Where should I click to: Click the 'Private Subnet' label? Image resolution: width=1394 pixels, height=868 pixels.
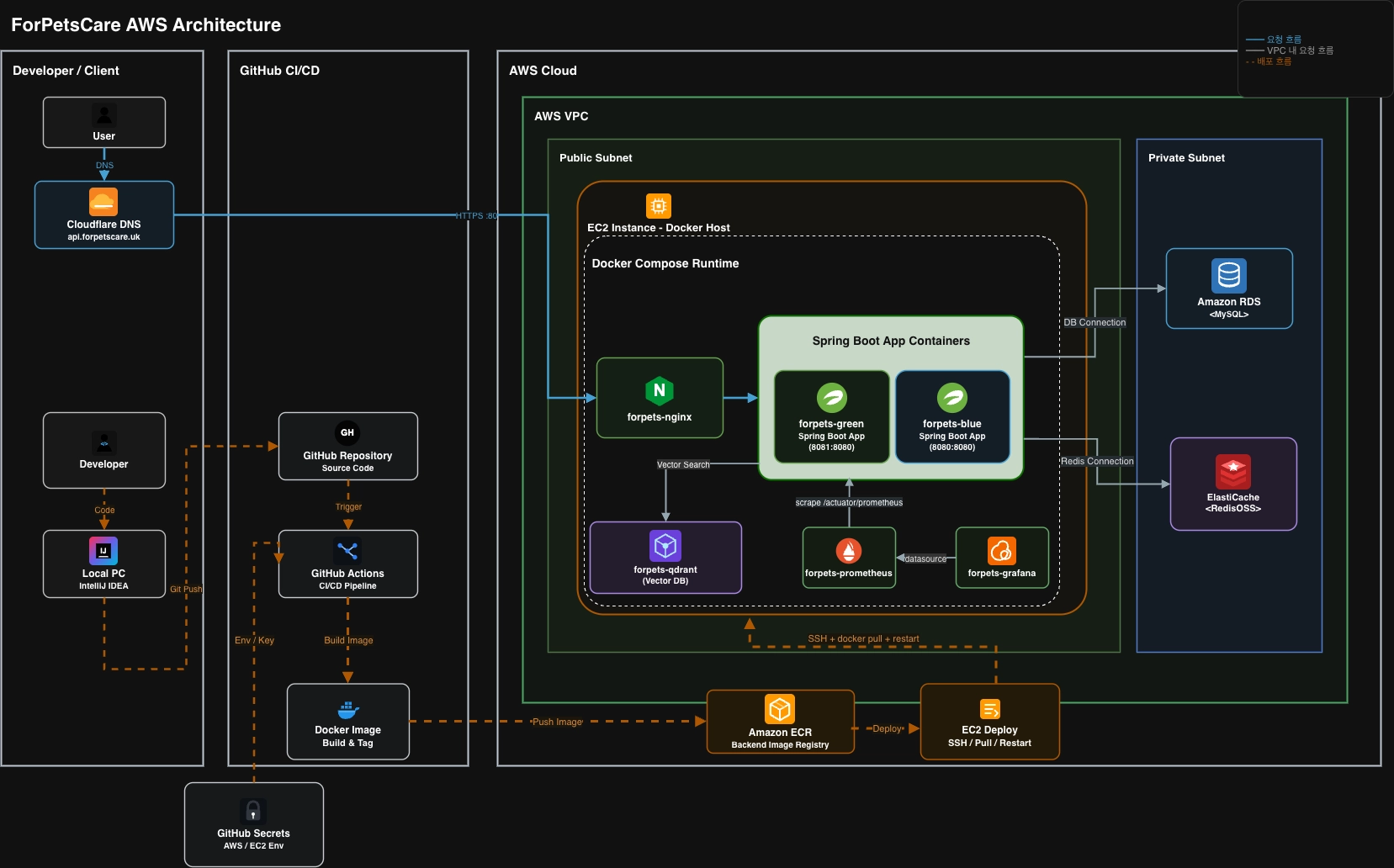1186,157
